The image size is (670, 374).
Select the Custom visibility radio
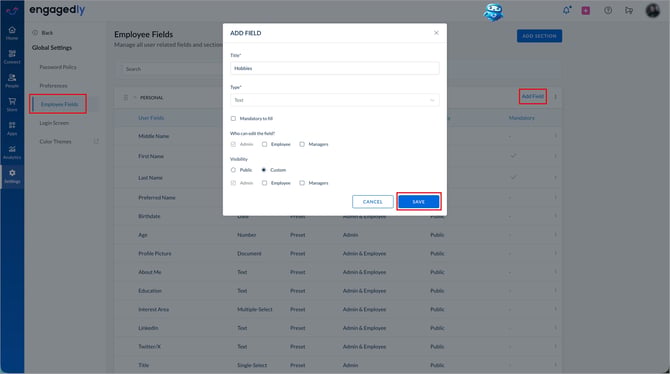(264, 170)
